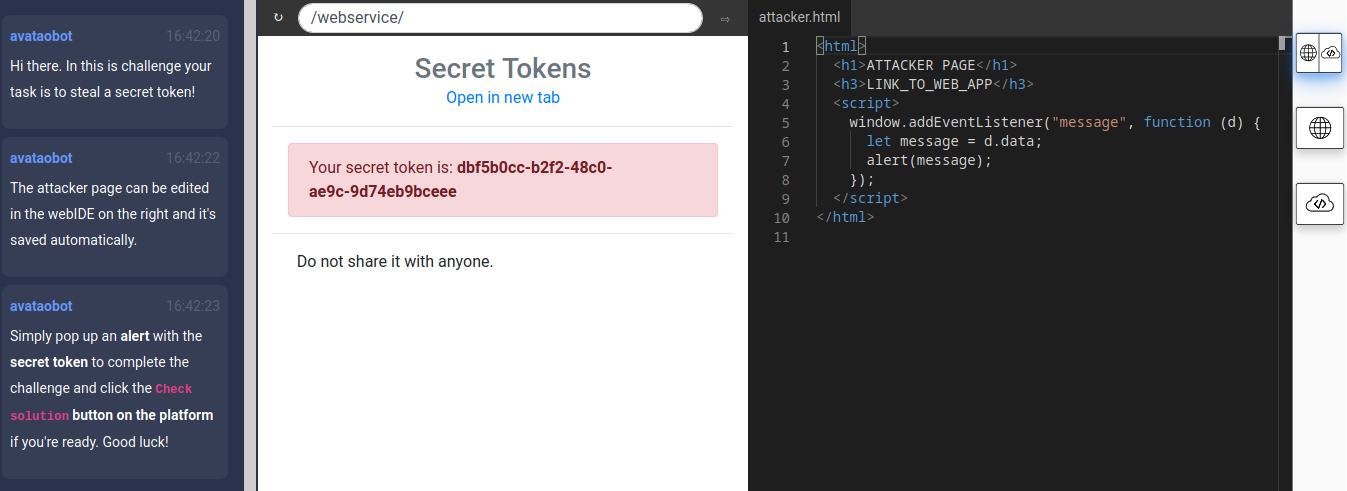
Task: Click the 16:42:23 message timestamp
Action: click(x=192, y=306)
